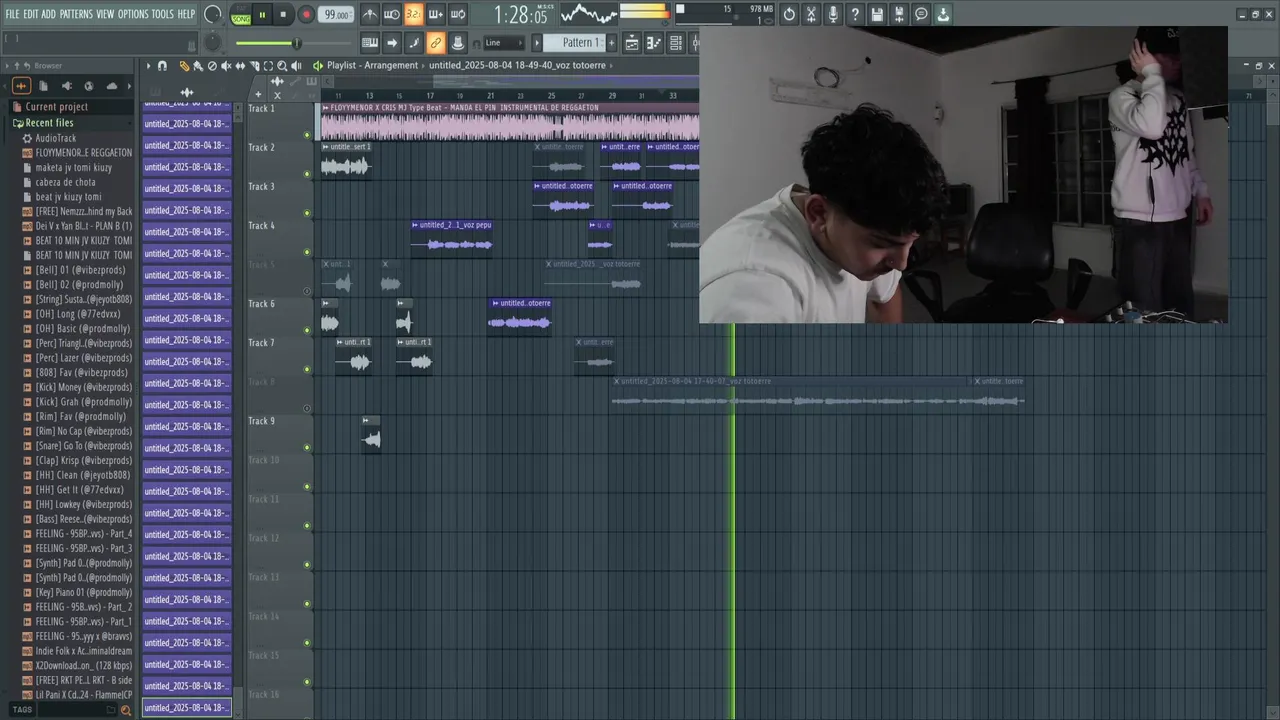Select Current project in browser
This screenshot has width=1280, height=720.
[x=56, y=107]
